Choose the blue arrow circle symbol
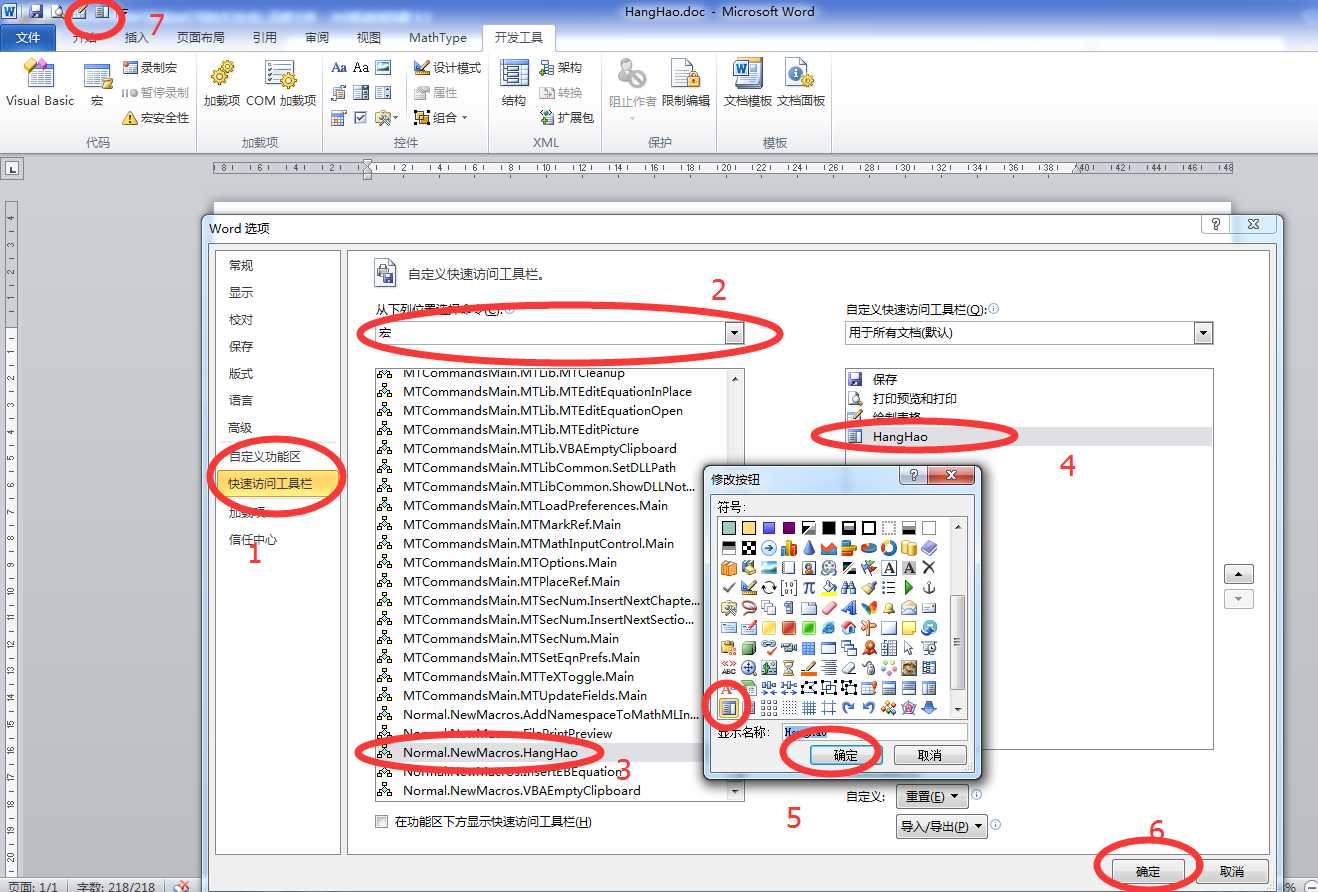Image resolution: width=1318 pixels, height=892 pixels. point(768,547)
